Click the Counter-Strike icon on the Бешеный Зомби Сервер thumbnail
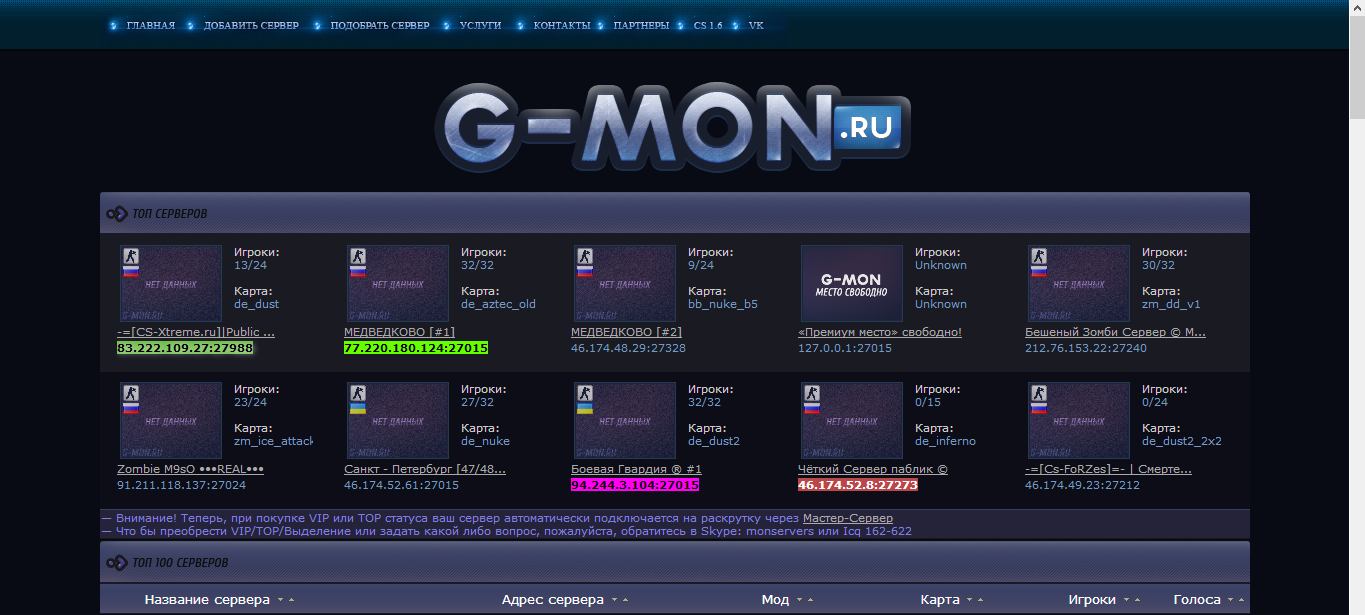This screenshot has width=1365, height=615. coord(1038,257)
